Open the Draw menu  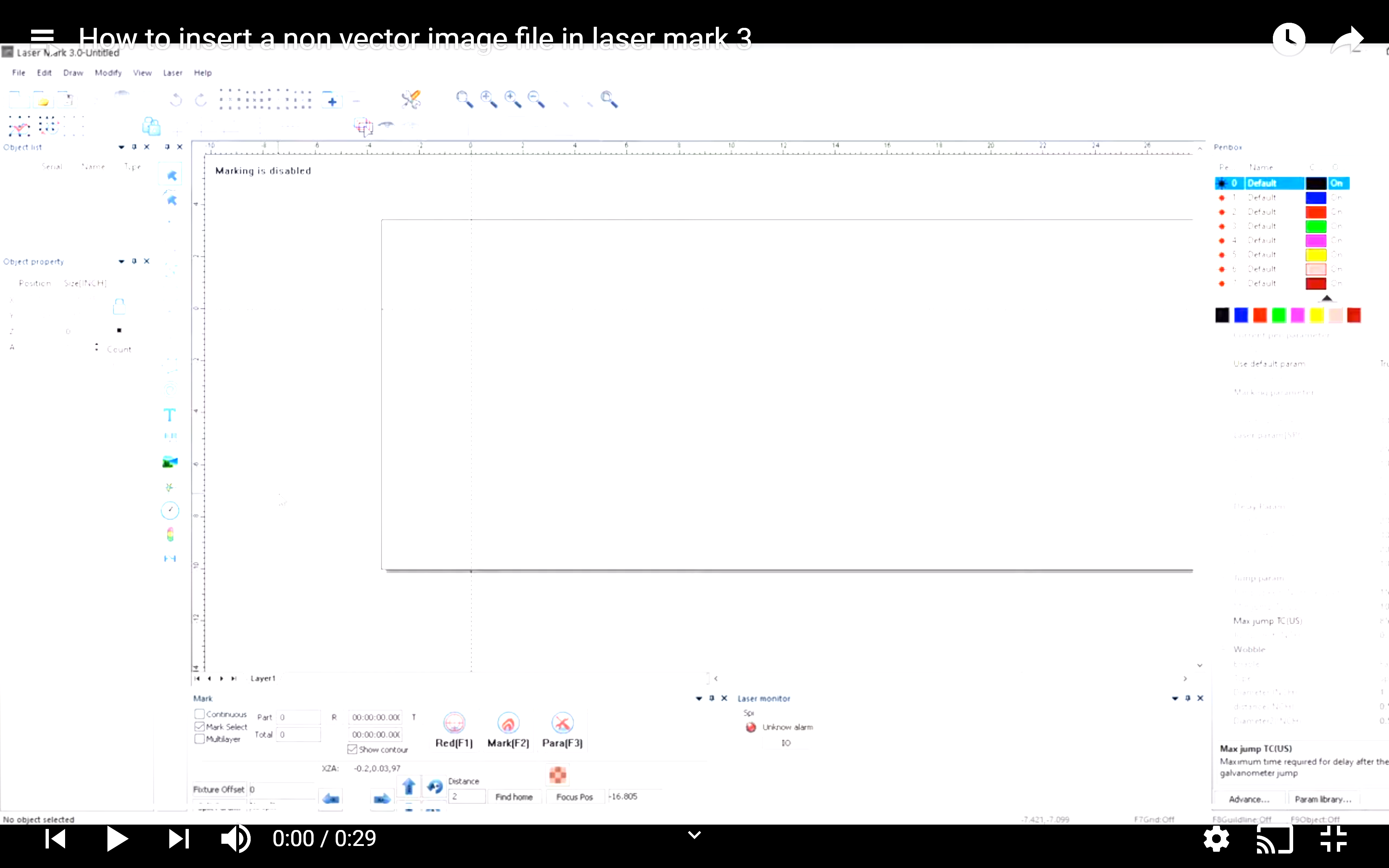[73, 73]
